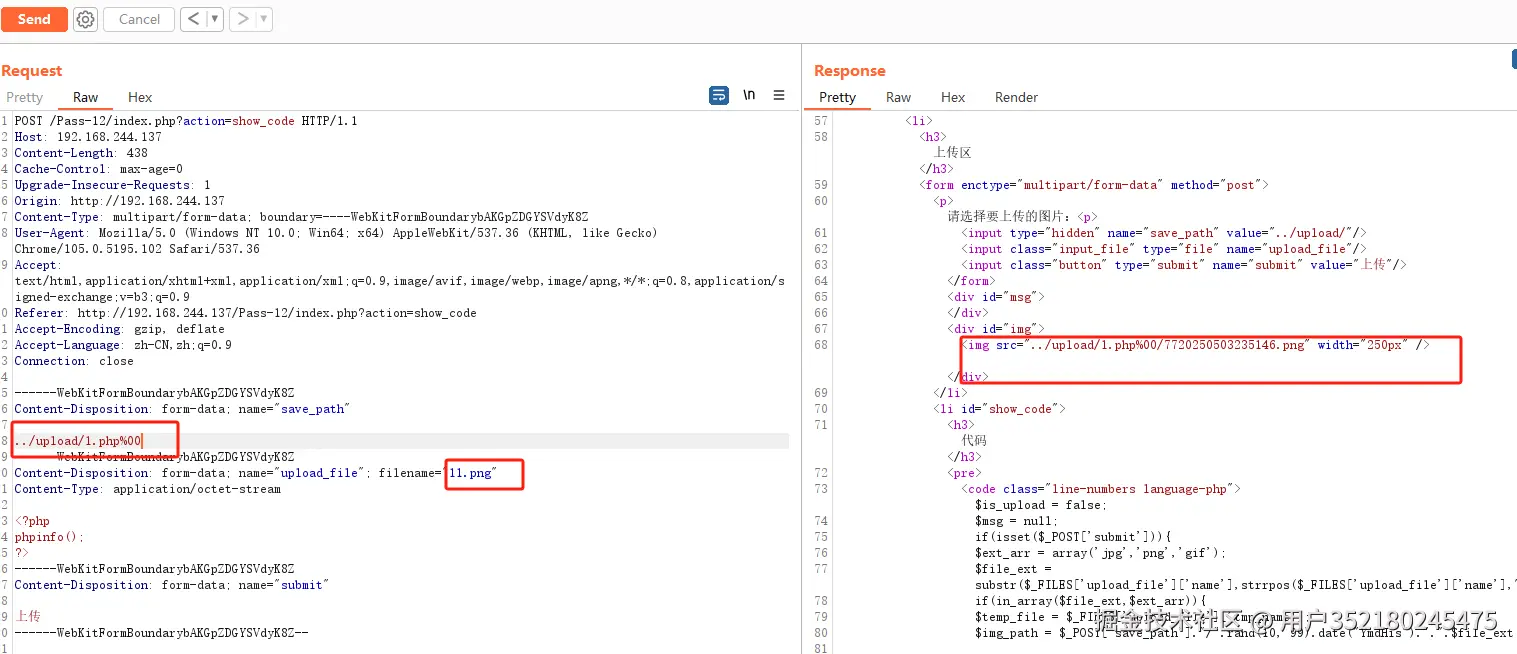Click the form enctype multipart/form-data response line

point(1094,185)
